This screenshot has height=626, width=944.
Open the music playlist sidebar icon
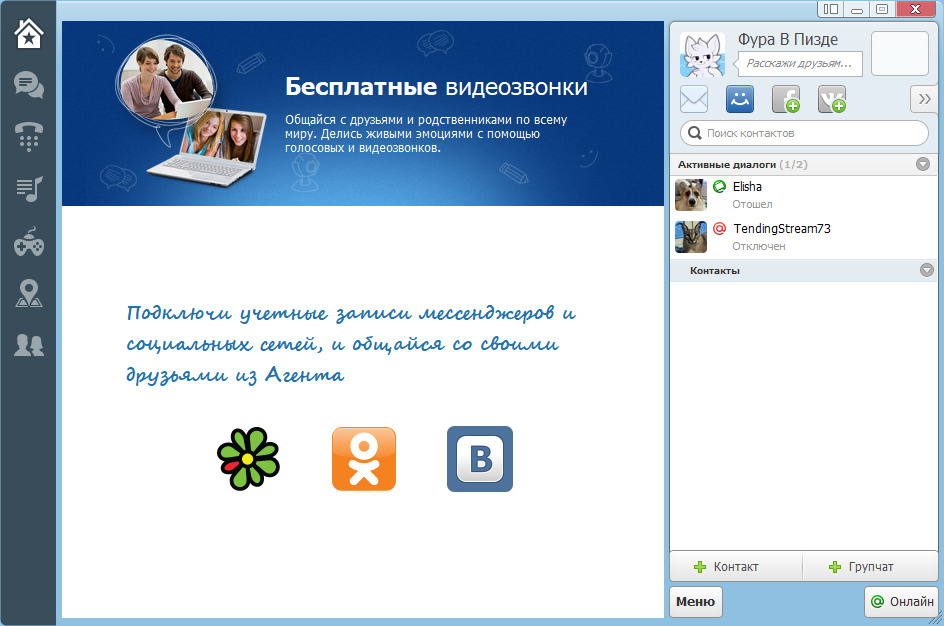[x=28, y=189]
